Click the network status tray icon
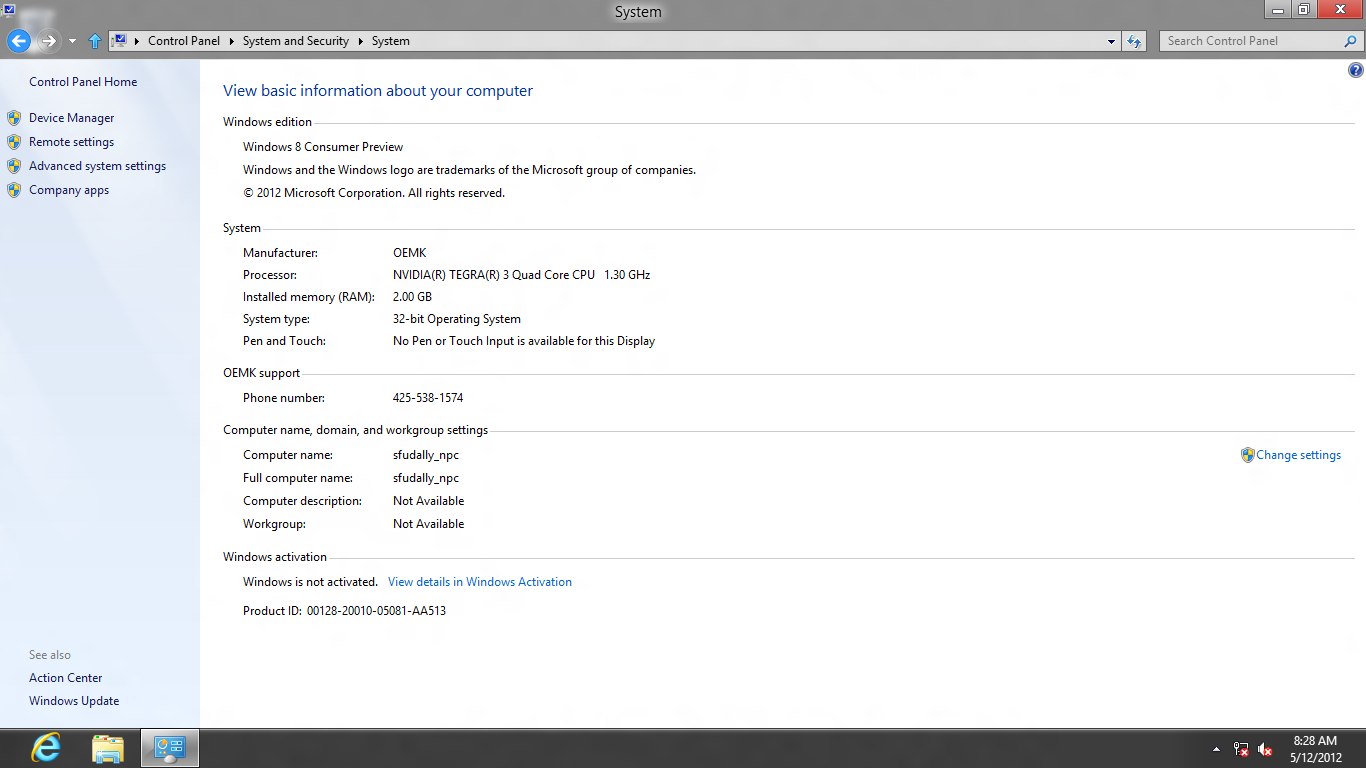 click(x=1241, y=749)
